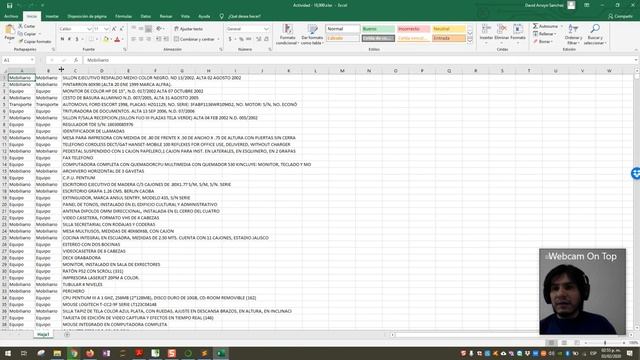The width and height of the screenshot is (640, 360).
Task: Apply the Entrada cell style
Action: 449,38
